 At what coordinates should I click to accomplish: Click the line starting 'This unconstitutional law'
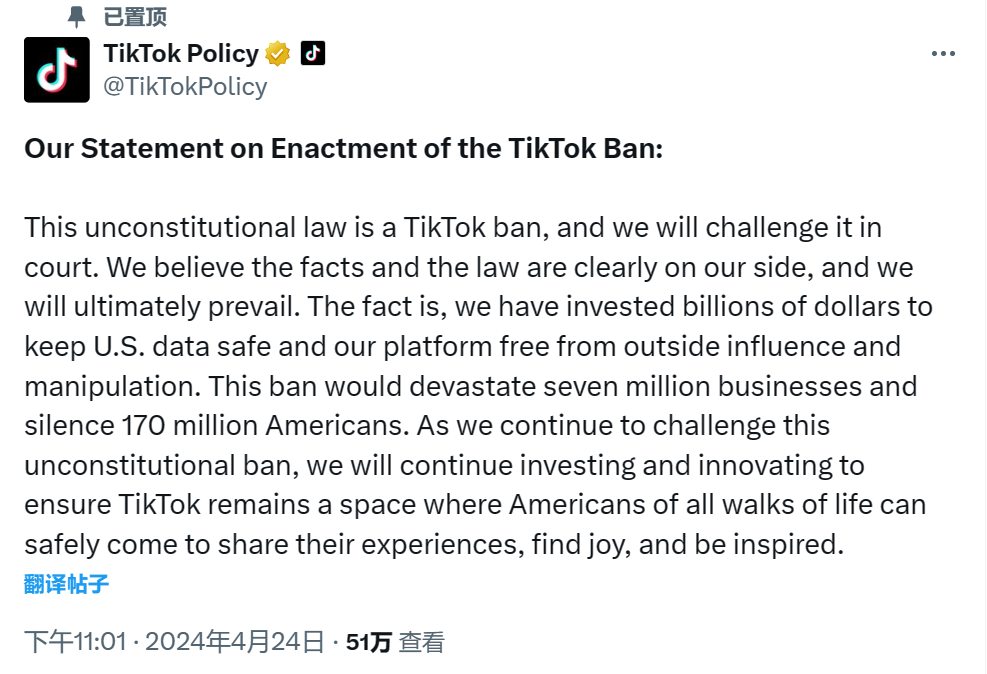tap(453, 228)
